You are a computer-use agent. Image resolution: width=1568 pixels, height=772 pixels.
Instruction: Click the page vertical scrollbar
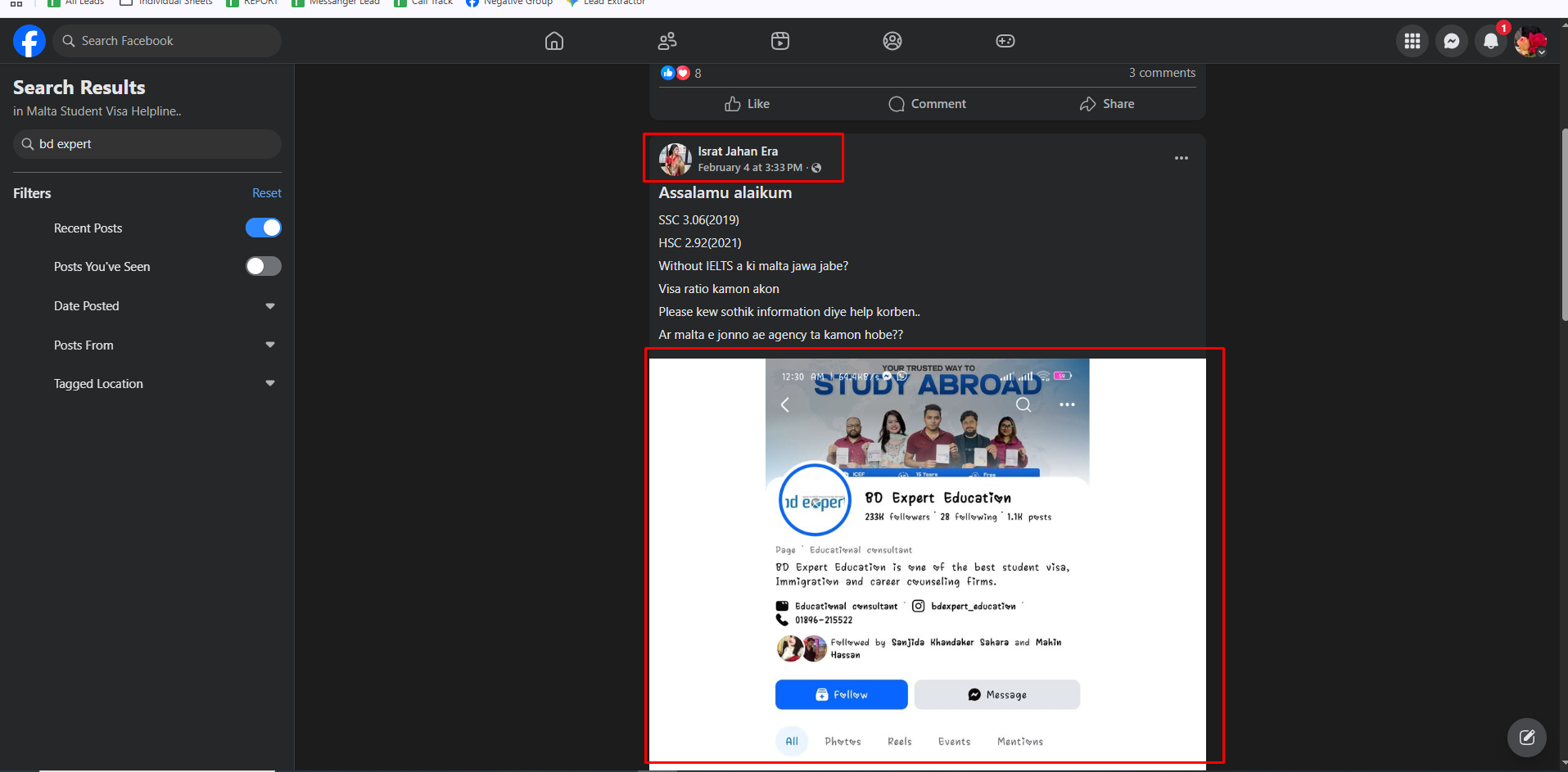pos(1564,225)
